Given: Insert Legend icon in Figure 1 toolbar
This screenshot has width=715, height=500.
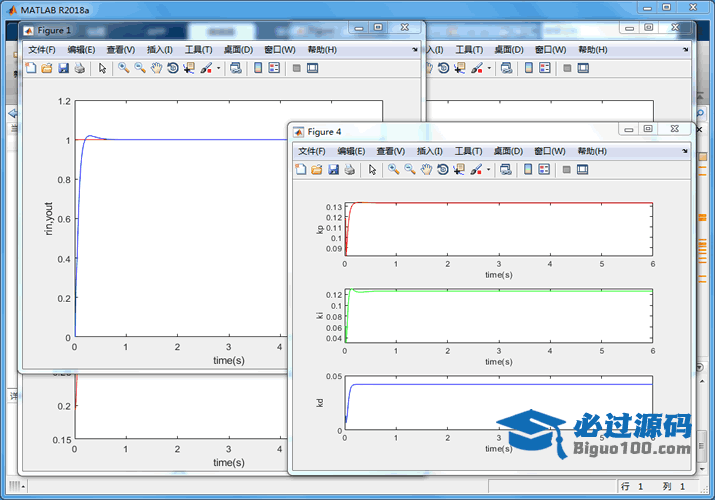Looking at the screenshot, I should pos(274,68).
